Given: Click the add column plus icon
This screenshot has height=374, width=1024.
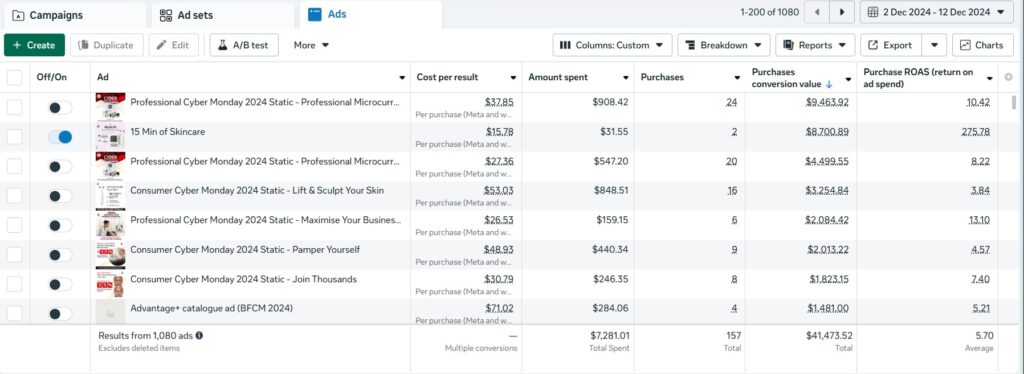Looking at the screenshot, I should 1008,77.
